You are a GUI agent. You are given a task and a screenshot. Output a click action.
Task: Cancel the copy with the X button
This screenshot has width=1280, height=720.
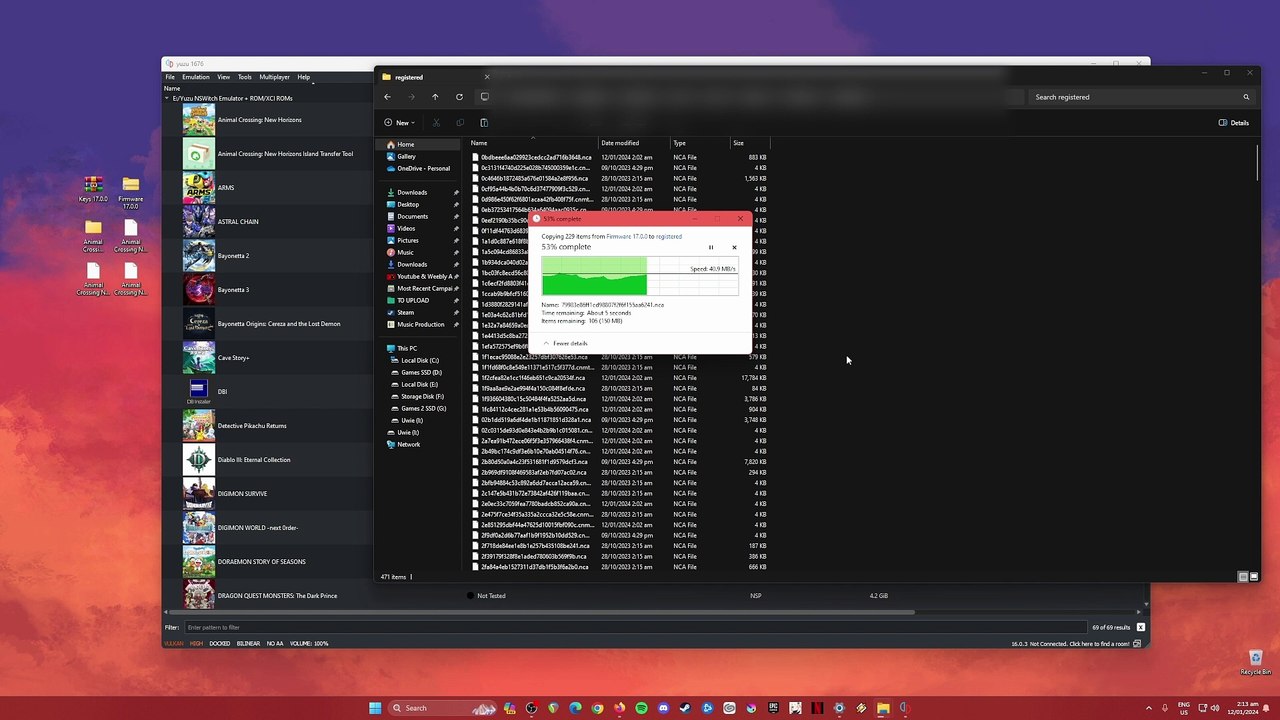tap(734, 248)
